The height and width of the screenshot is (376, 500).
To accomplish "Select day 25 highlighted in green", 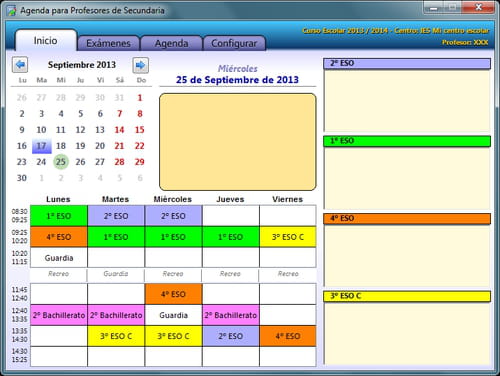I will tap(61, 162).
